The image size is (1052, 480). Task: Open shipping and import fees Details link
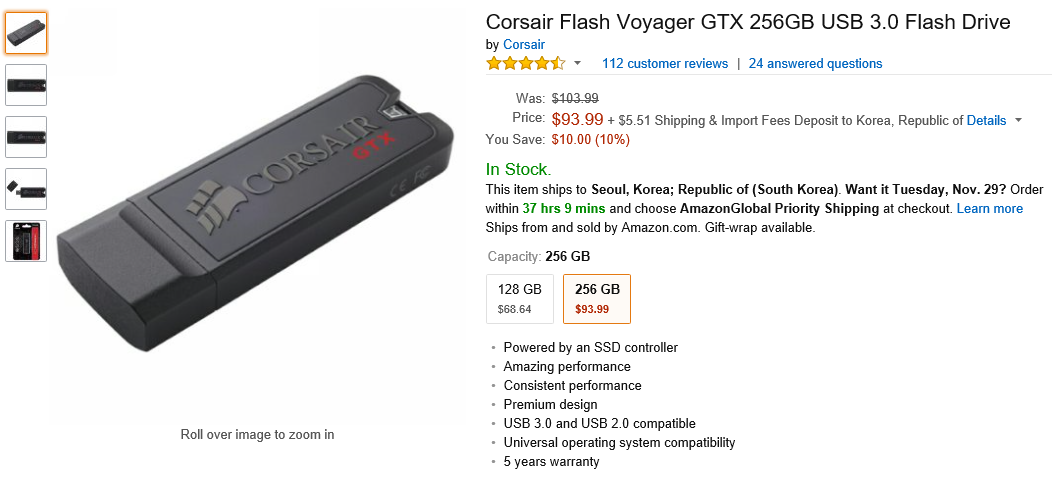click(986, 120)
